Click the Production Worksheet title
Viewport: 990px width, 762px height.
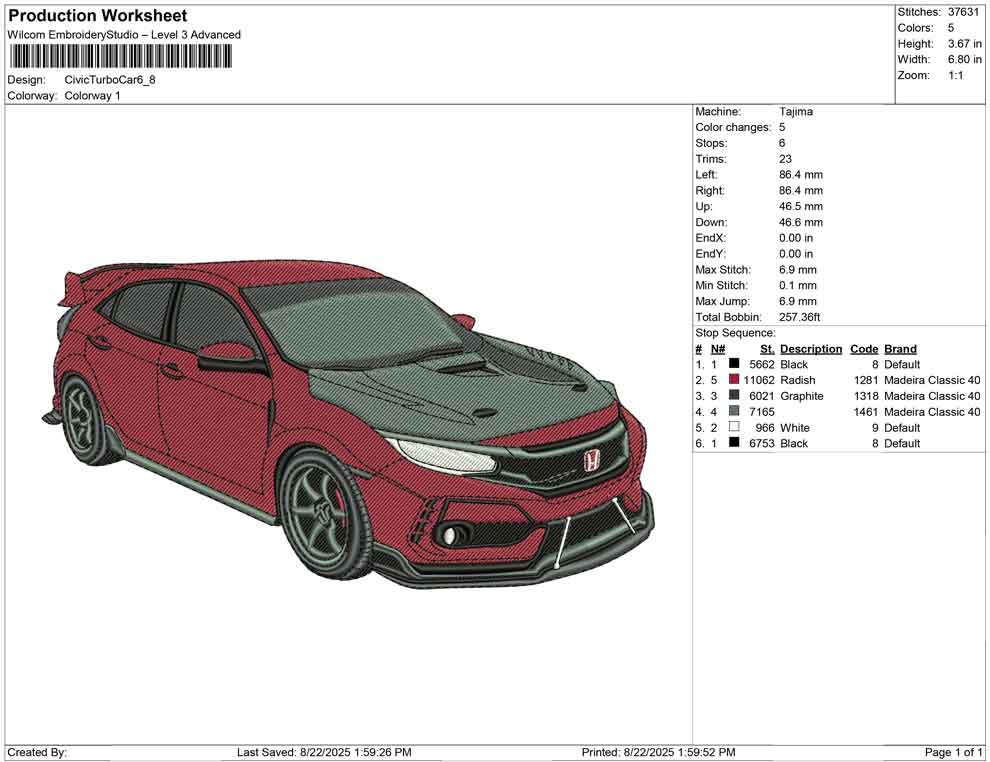(x=97, y=16)
